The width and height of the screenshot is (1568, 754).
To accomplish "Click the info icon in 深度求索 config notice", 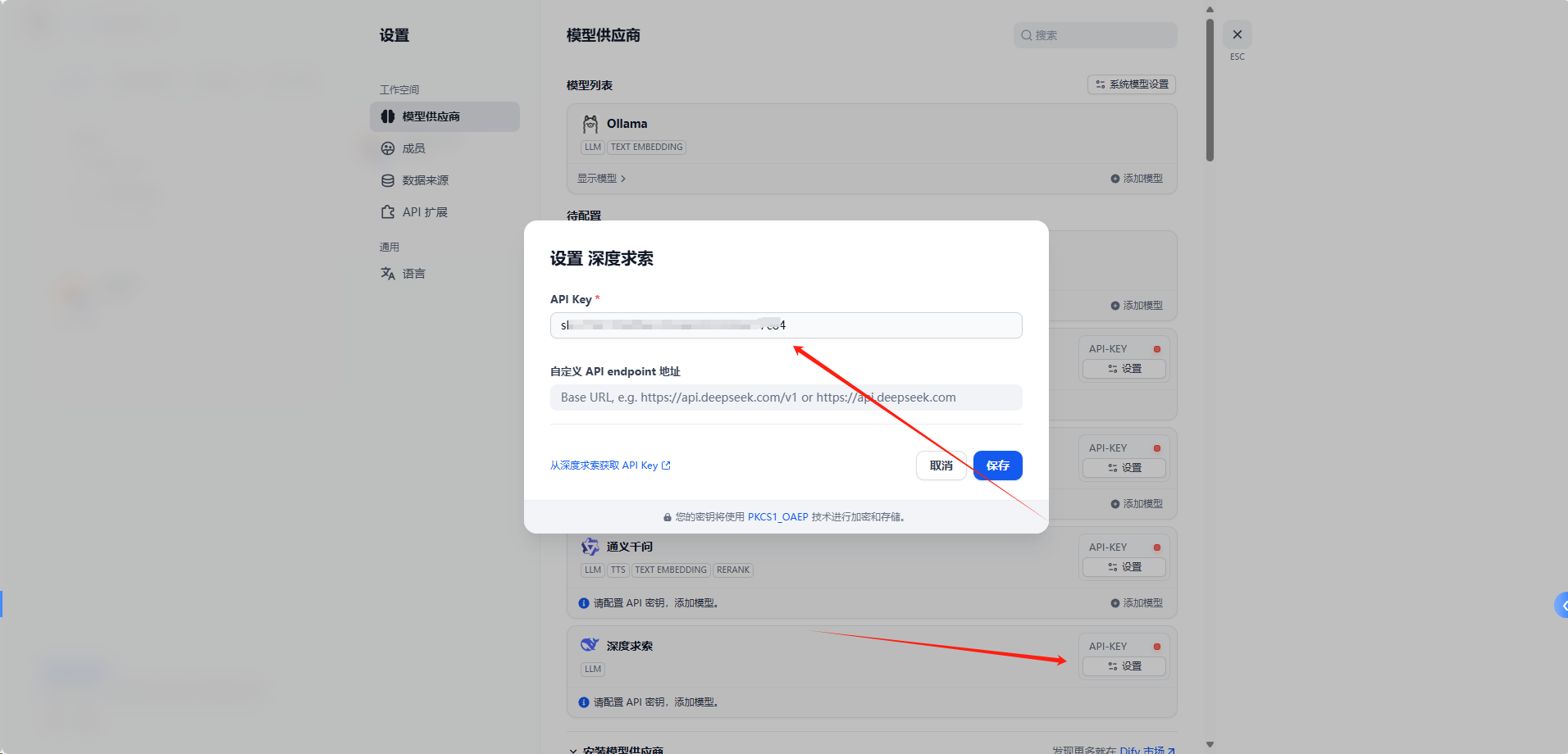I will [x=584, y=702].
